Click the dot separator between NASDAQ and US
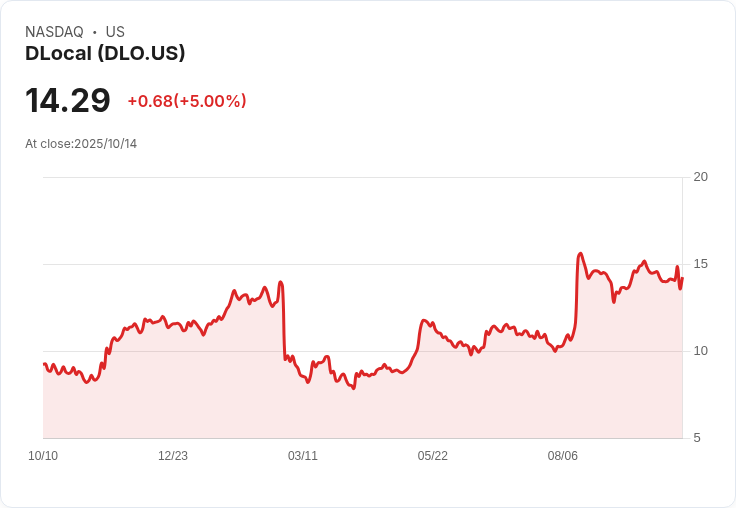The height and width of the screenshot is (508, 736). pyautogui.click(x=94, y=32)
